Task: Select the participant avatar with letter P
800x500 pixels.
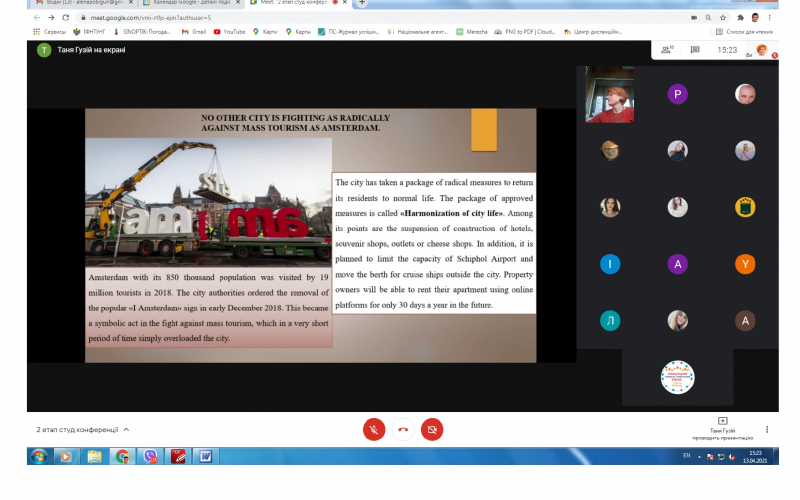Action: click(678, 94)
